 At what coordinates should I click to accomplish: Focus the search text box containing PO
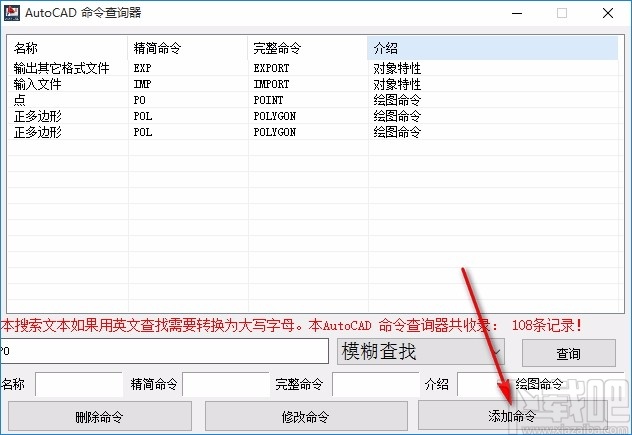tap(164, 351)
